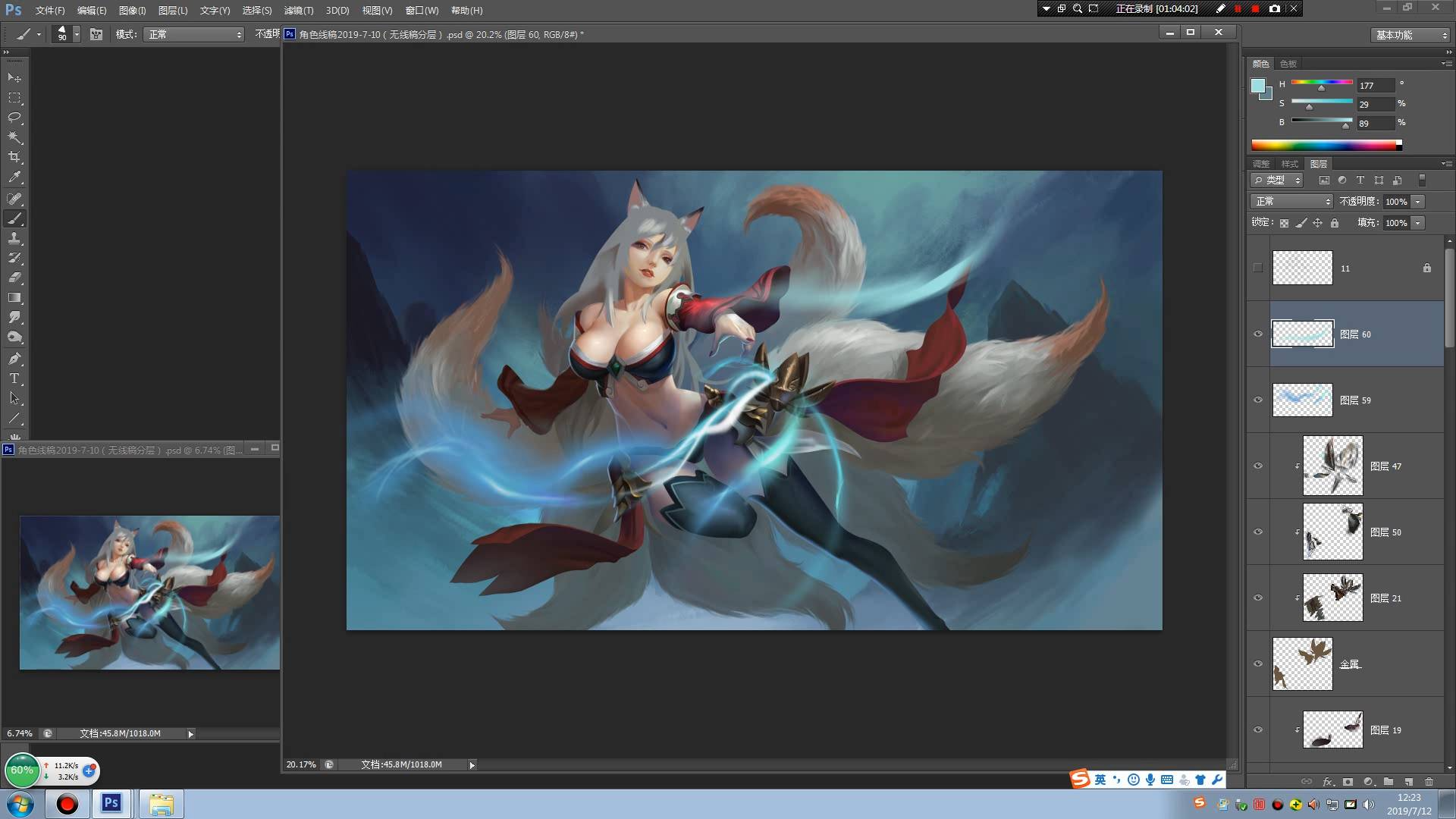Open the 填充 fill slider arrow
Image resolution: width=1456 pixels, height=819 pixels.
pos(1418,223)
